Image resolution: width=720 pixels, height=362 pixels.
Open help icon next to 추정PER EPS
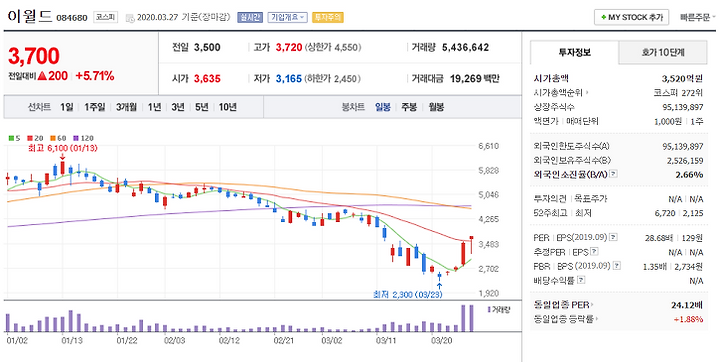click(x=595, y=252)
